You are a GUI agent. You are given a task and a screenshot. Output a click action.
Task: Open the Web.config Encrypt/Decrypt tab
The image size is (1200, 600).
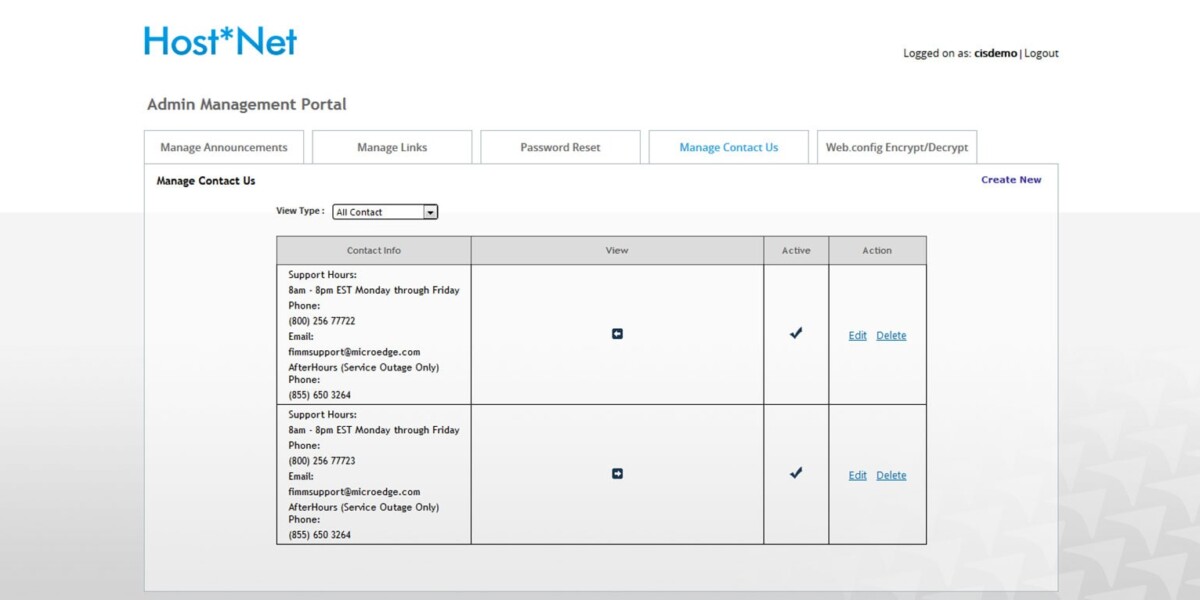pos(897,147)
